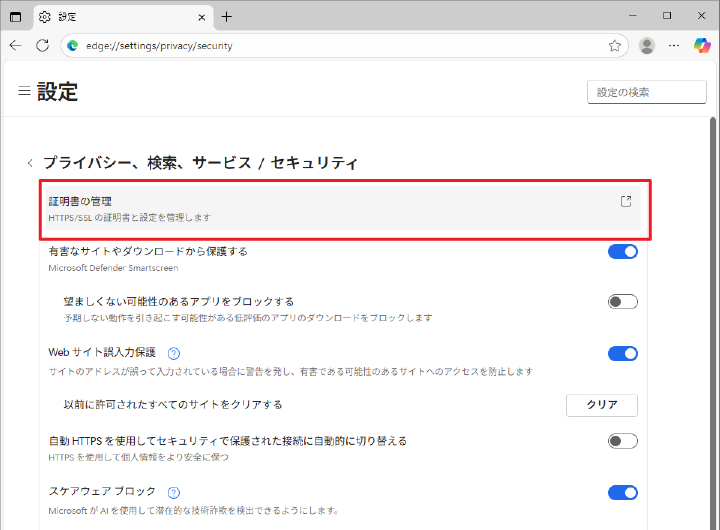Screen dimensions: 720x530
Task: Click the 設定の検索 search field
Action: 646,92
